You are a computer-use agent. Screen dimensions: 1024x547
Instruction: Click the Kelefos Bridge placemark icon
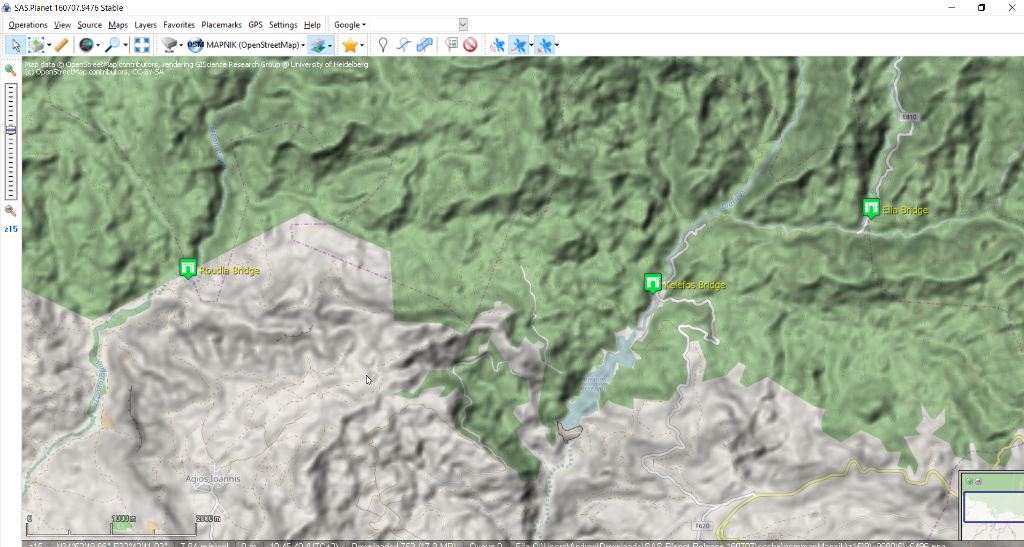pos(652,283)
